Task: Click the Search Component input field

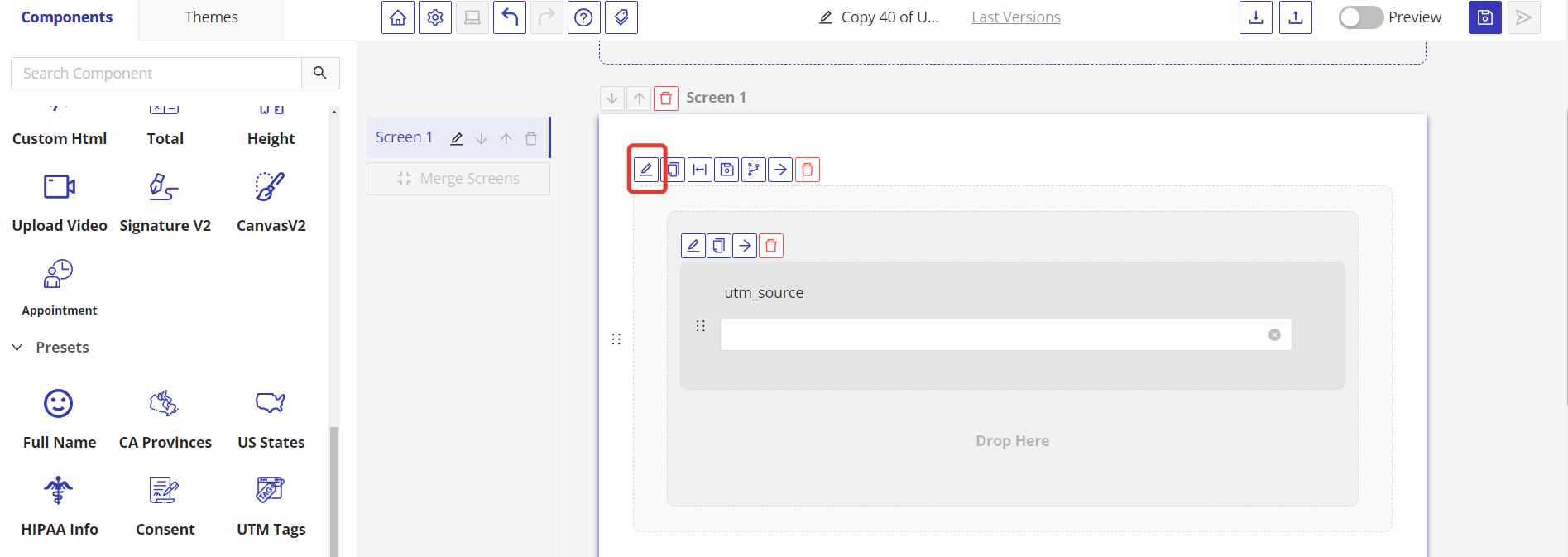Action: (157, 74)
